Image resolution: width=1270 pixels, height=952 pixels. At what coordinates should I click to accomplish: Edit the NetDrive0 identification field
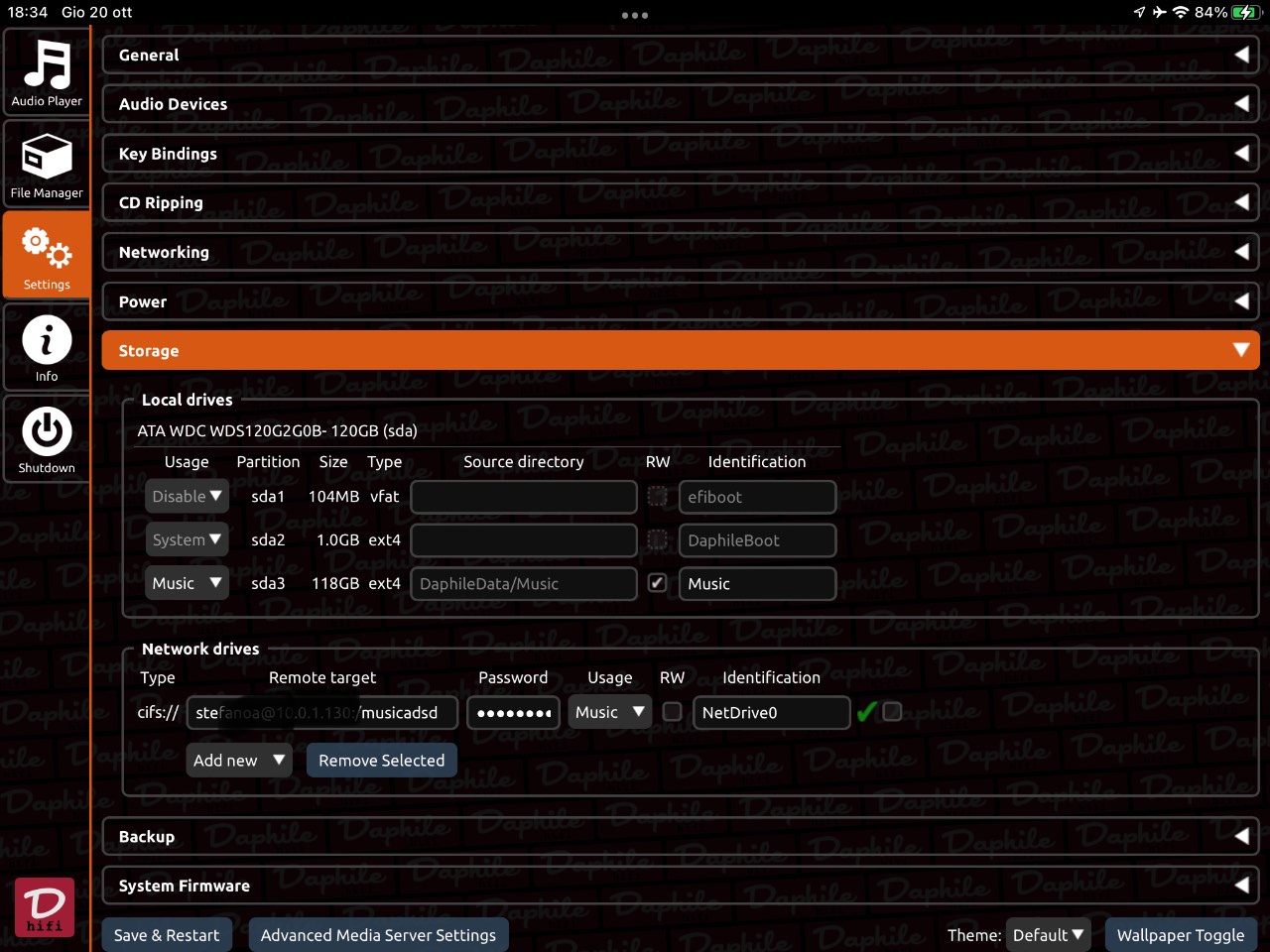tap(772, 712)
